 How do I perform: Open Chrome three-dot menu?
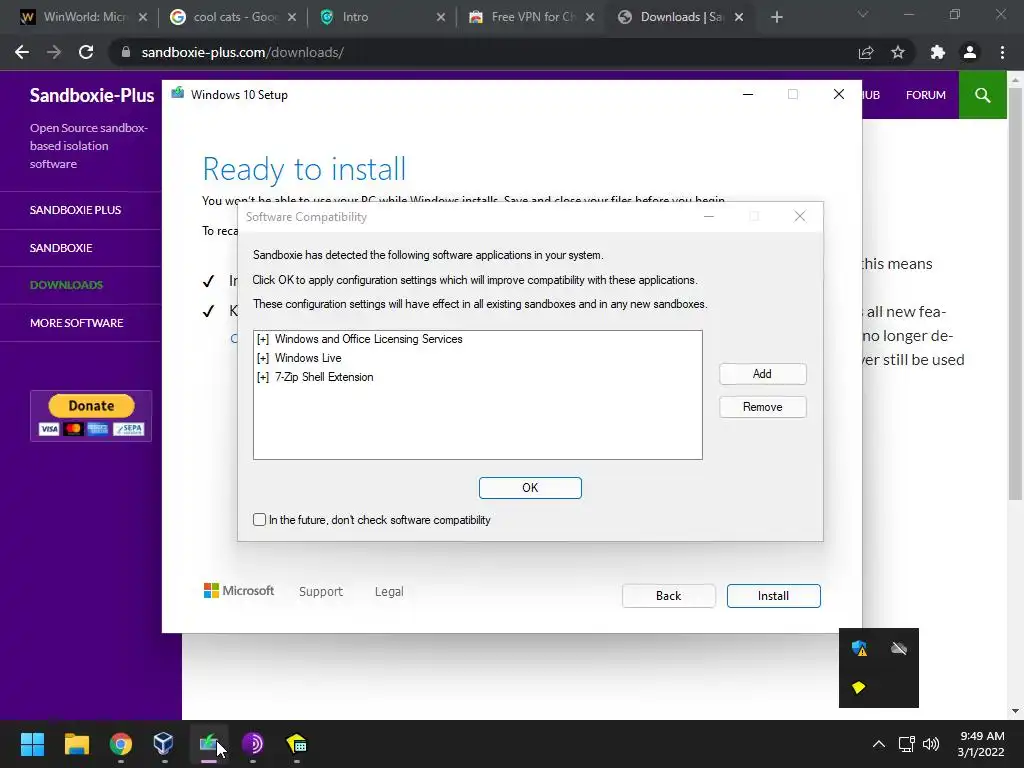click(1002, 52)
